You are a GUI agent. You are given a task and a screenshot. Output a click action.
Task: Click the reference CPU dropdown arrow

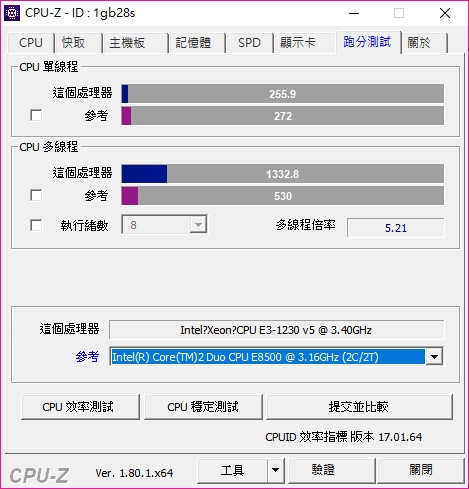[434, 357]
